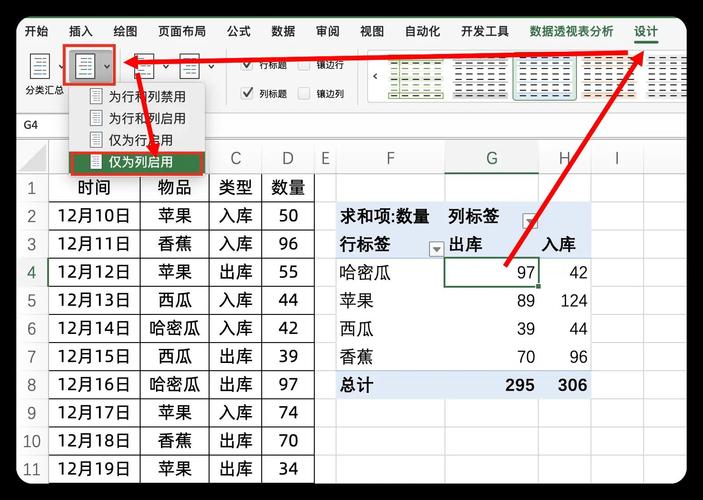Click the report layout icon in ribbon

145,67
